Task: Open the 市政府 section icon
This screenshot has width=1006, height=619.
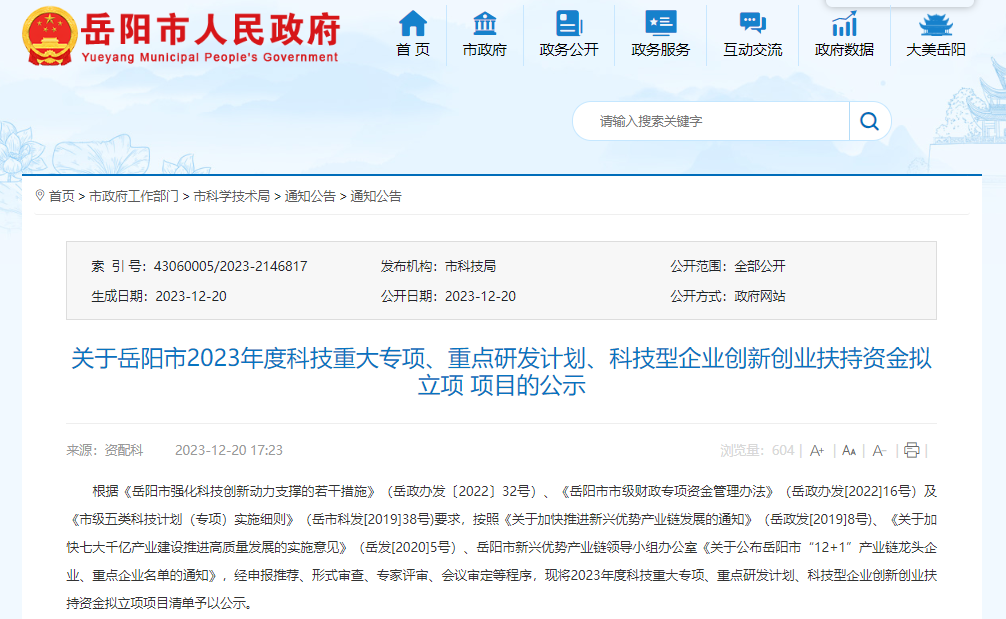Action: [484, 23]
